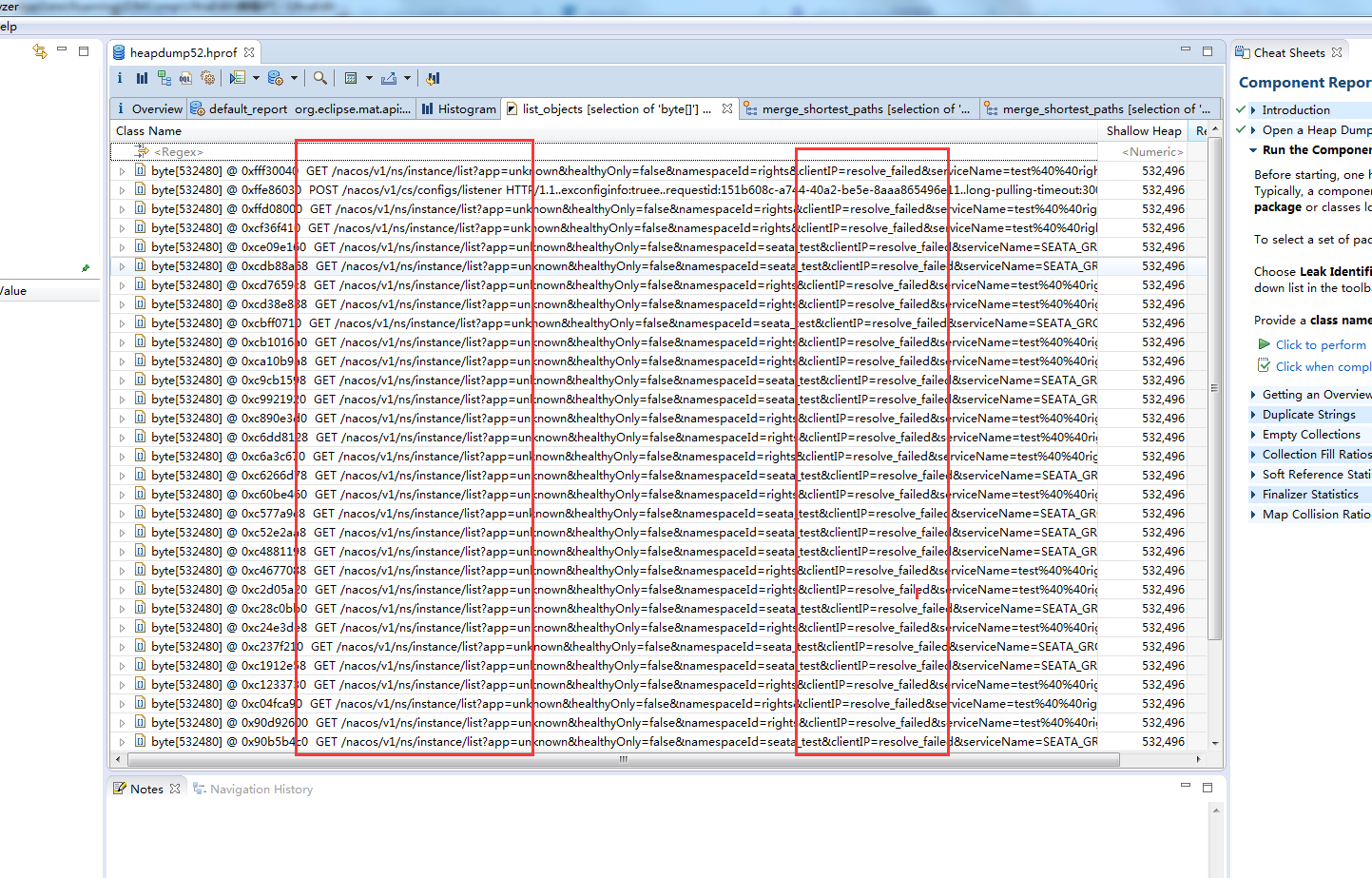
Task: Check off the Open a Heap Dump step
Action: (x=1240, y=130)
